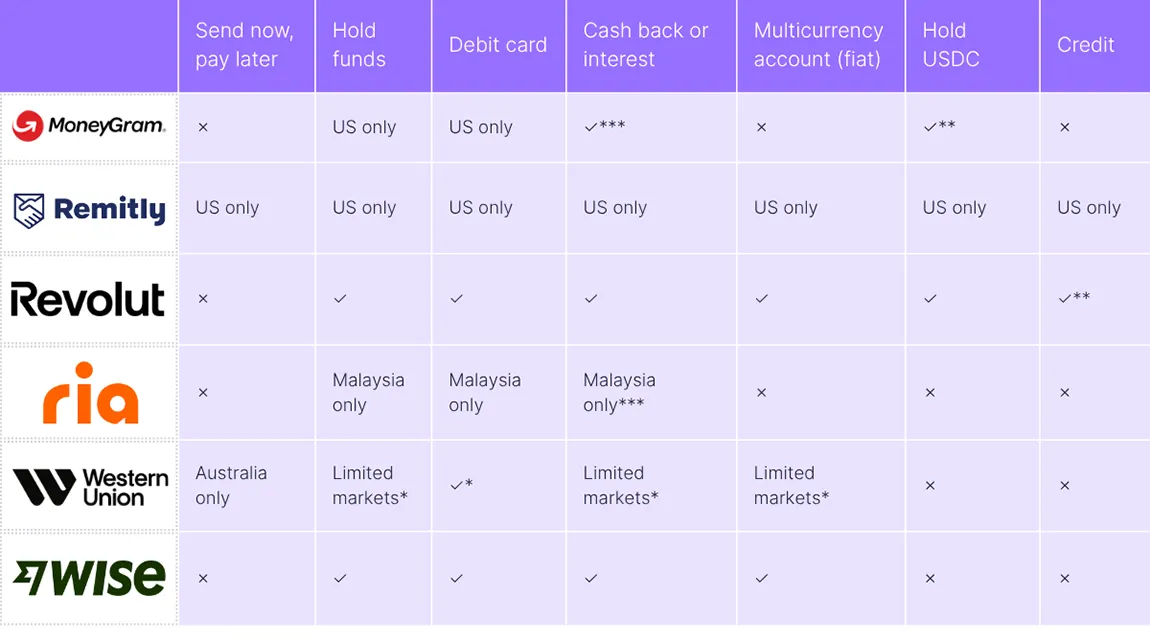The image size is (1150, 641).
Task: Click Revolut's Hold funds checkmark
Action: 340,299
